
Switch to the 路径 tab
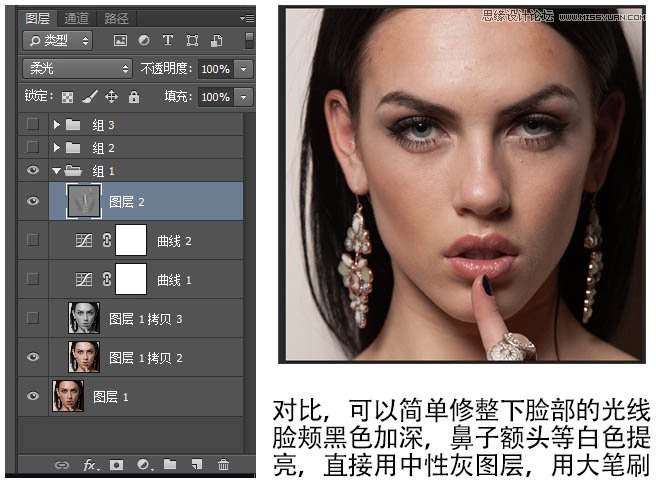(x=116, y=18)
